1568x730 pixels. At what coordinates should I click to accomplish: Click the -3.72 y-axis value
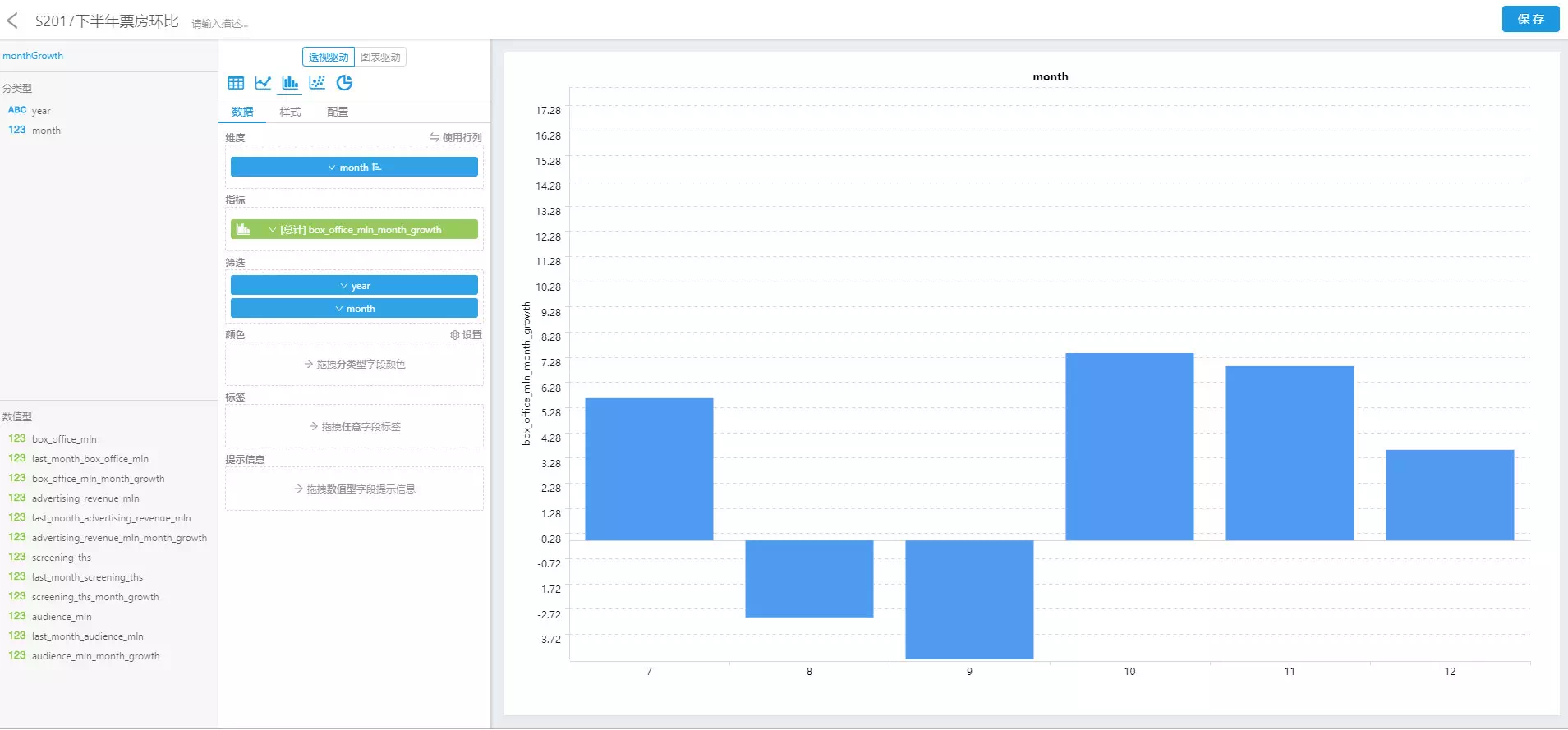click(x=549, y=639)
